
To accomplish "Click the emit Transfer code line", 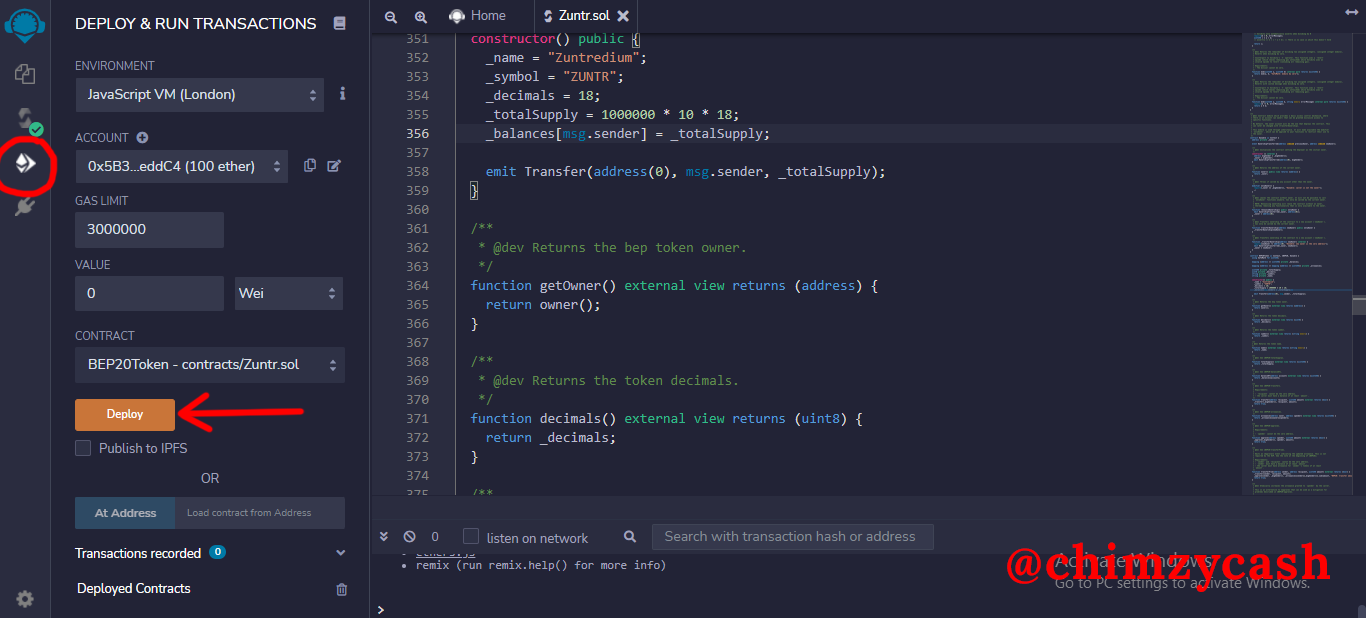I will [x=686, y=172].
